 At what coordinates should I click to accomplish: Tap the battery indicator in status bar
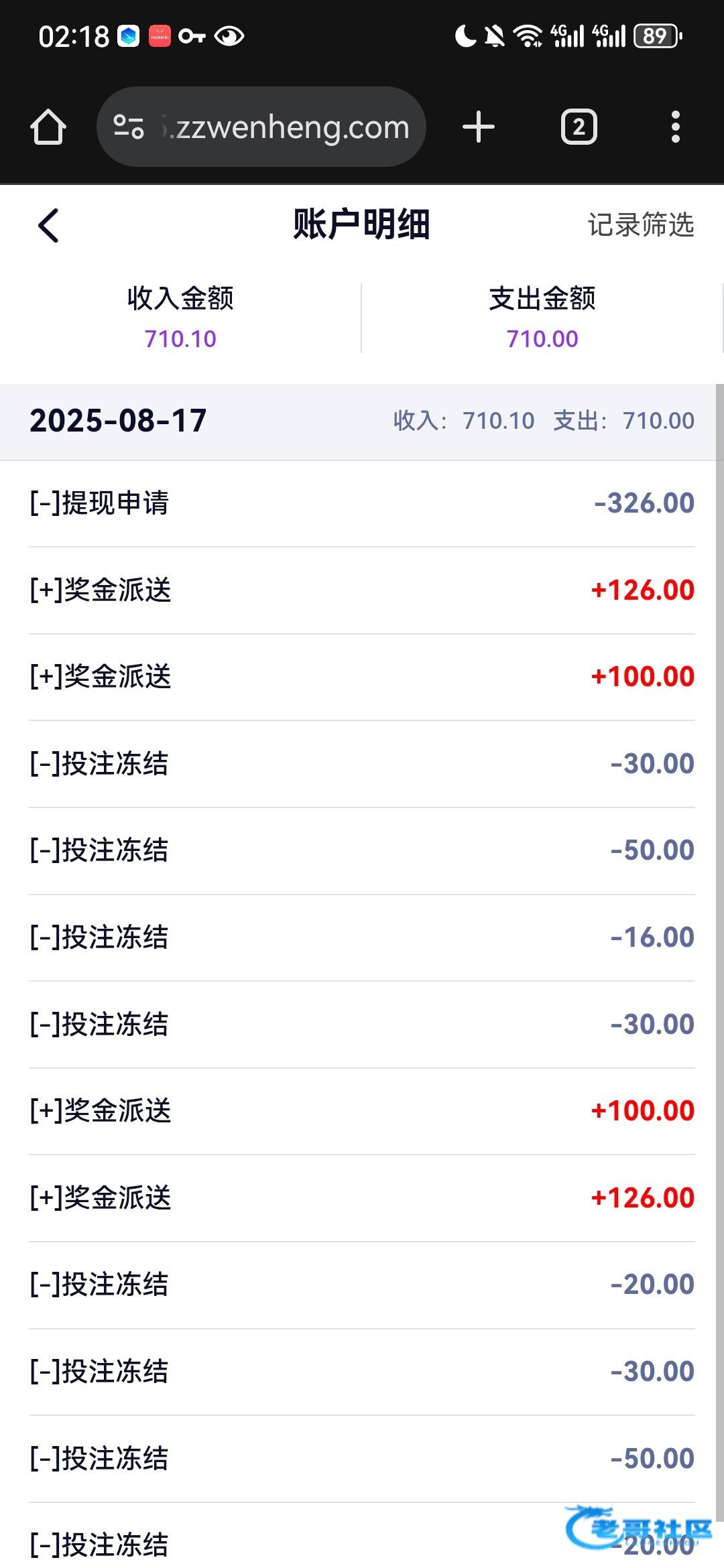coord(658,36)
